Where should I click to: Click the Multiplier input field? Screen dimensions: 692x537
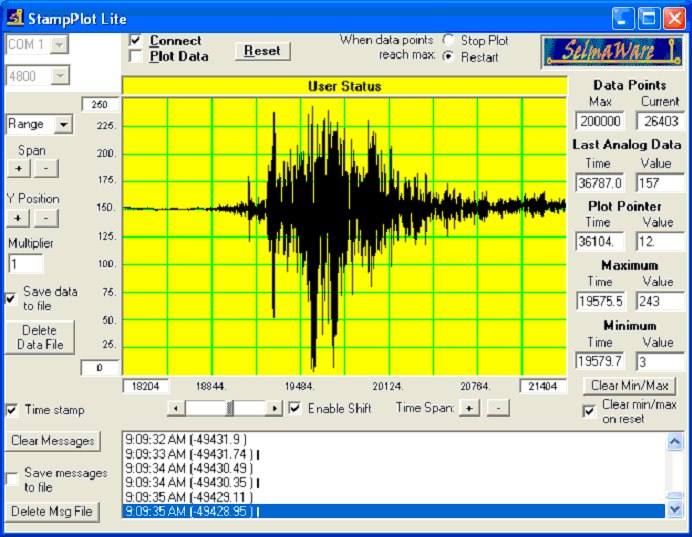(26, 264)
